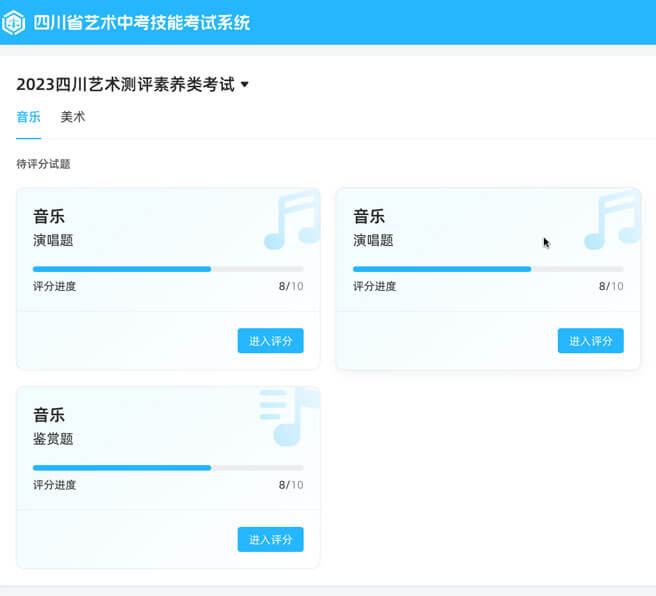Image resolution: width=656 pixels, height=596 pixels.
Task: Click 进入评分 on the 鉴赏题 card
Action: coord(271,539)
